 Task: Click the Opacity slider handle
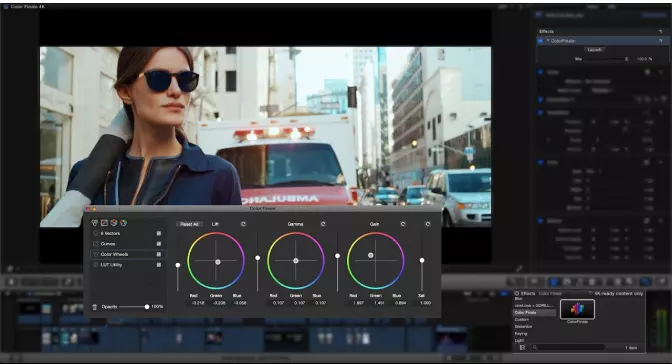pos(147,307)
